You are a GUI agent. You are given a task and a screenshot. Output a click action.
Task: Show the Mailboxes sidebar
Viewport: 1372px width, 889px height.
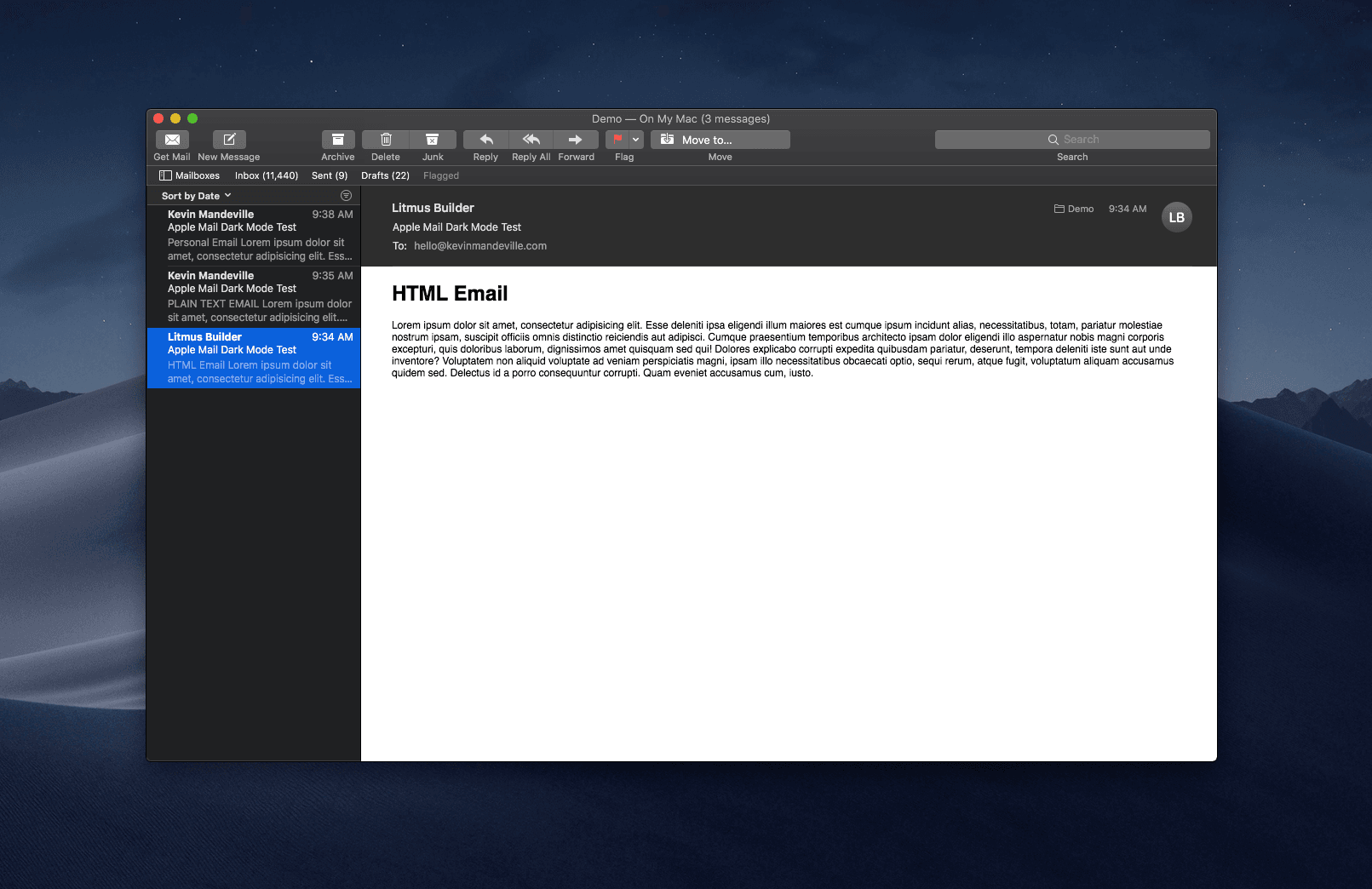tap(189, 175)
